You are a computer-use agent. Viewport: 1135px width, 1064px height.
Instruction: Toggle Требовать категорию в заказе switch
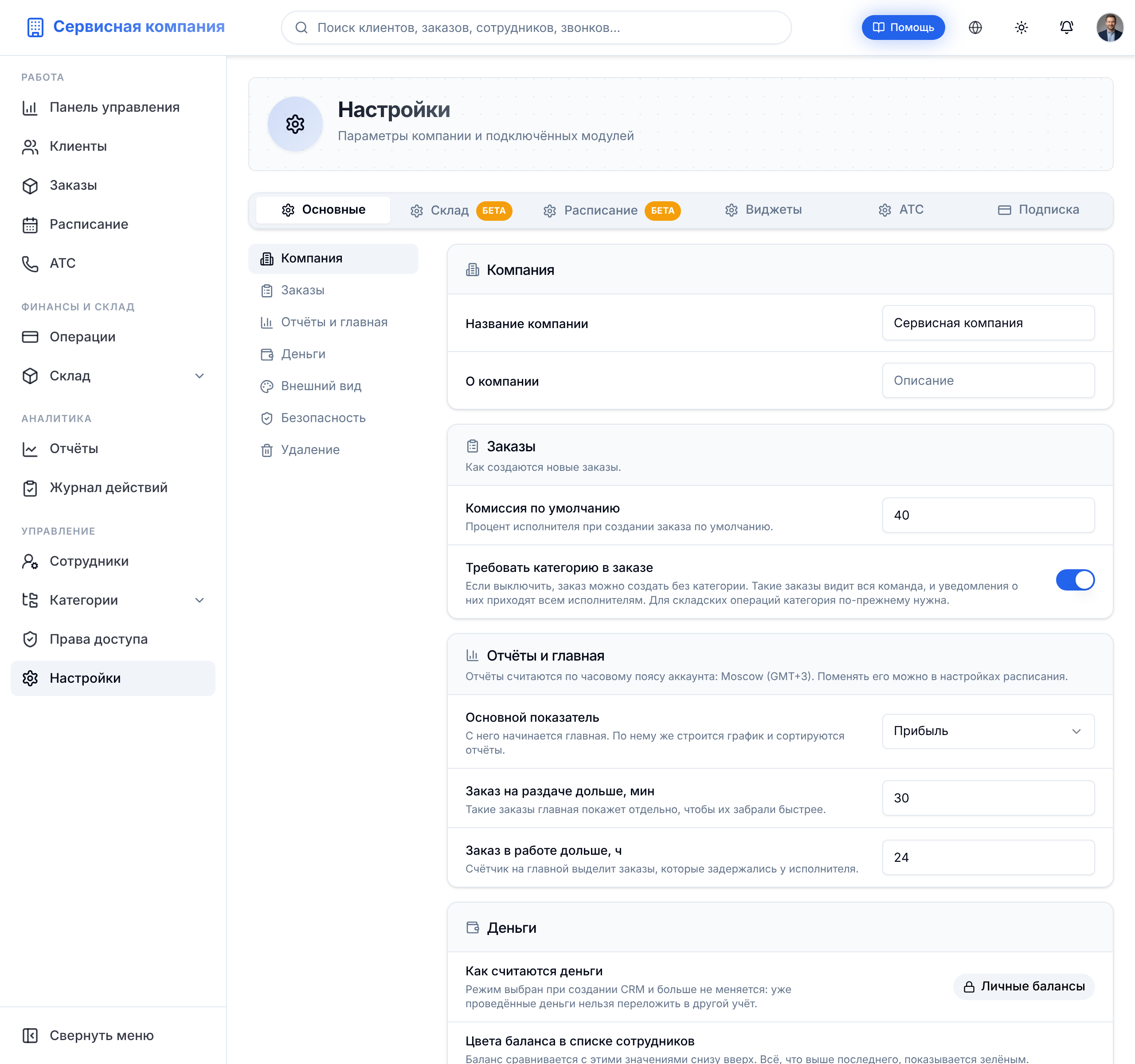pyautogui.click(x=1075, y=580)
